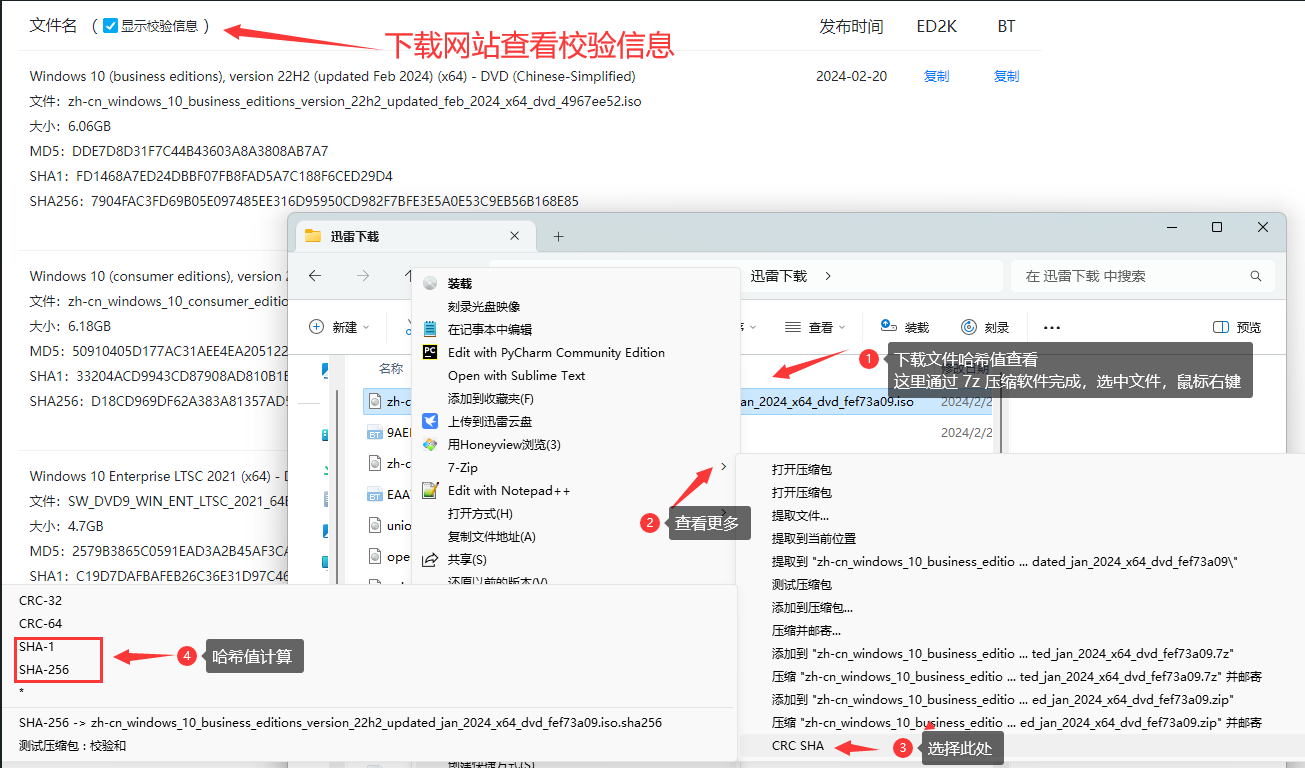Select the highlighted .iso file's icon
The width and height of the screenshot is (1305, 768).
375,401
